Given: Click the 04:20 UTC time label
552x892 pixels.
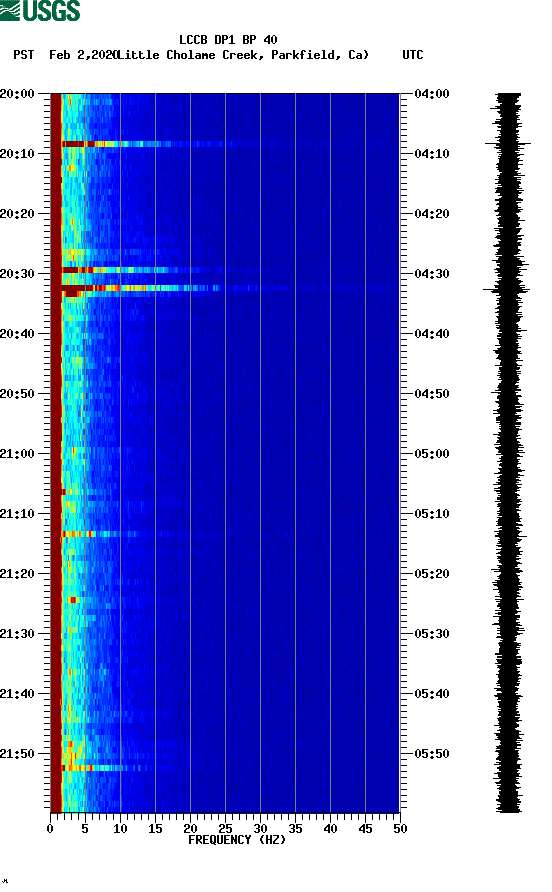Looking at the screenshot, I should coord(432,213).
